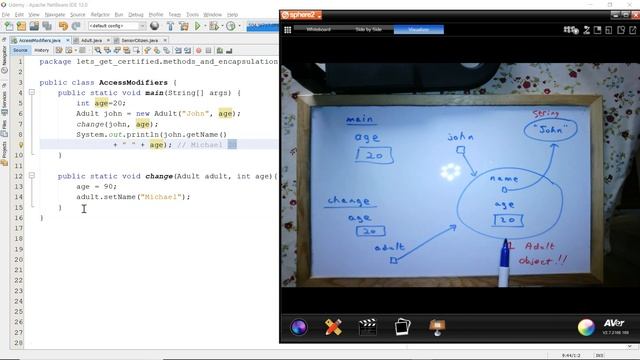Click Debug Project icon
The width and height of the screenshot is (640, 360).
pyautogui.click(x=213, y=26)
